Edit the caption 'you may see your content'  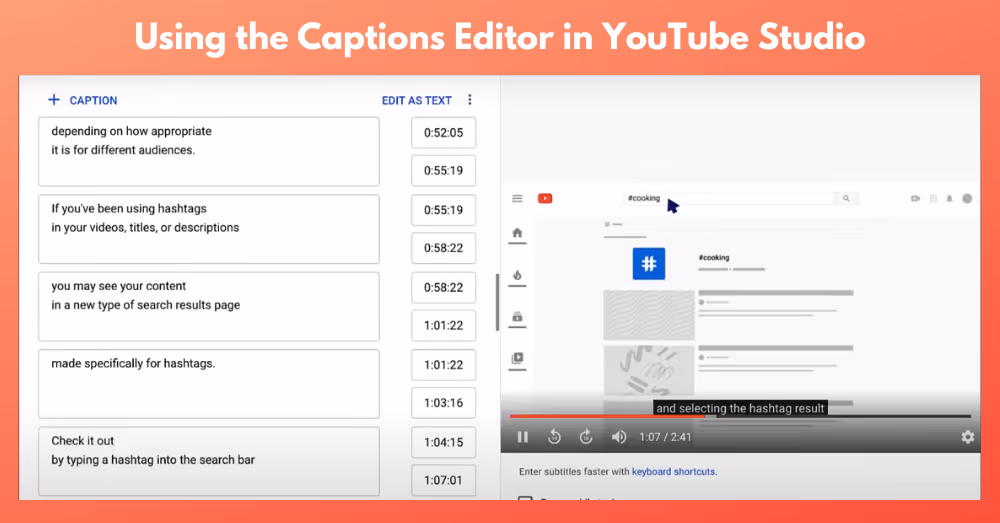coord(209,306)
